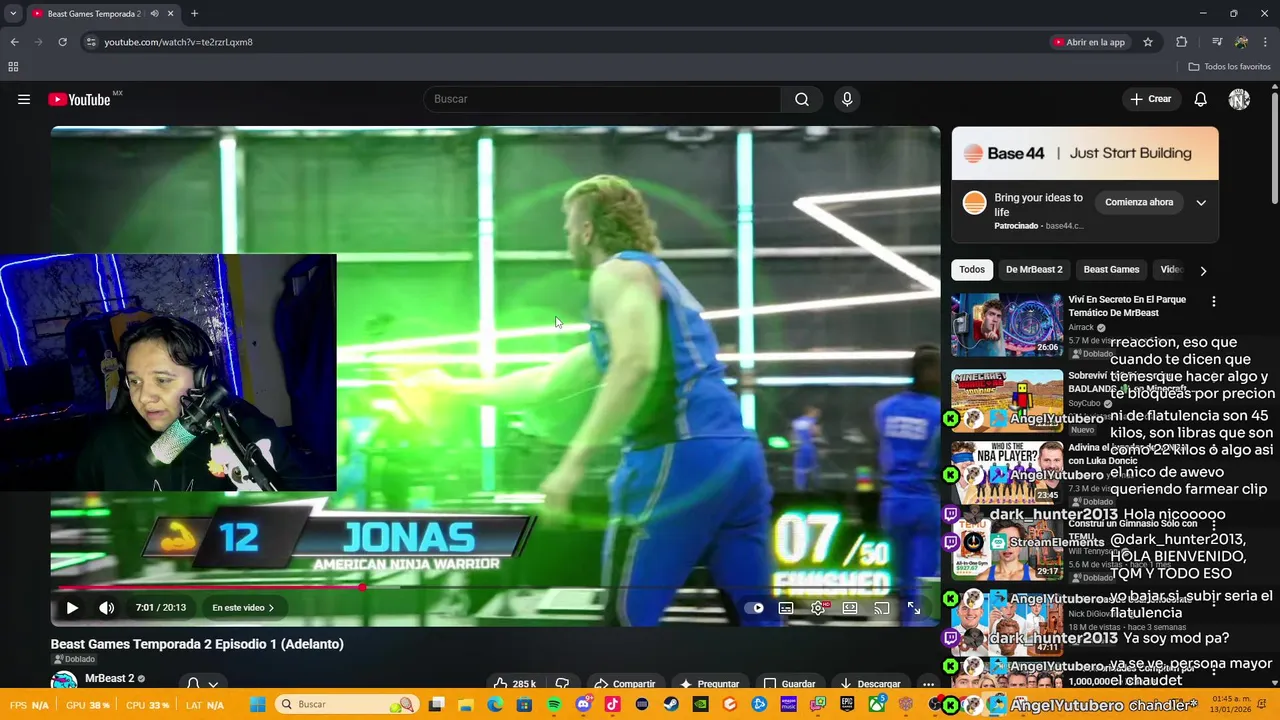
Task: Click the taskbar Buscar search box
Action: (346, 704)
